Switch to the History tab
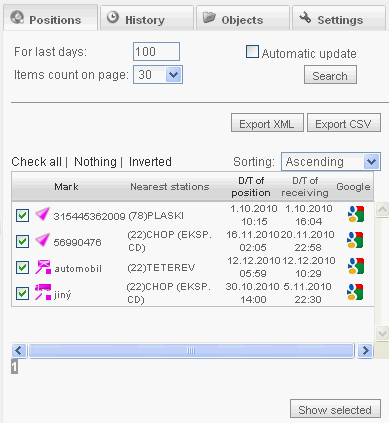Viewport: 389px width, 423px height. click(147, 18)
